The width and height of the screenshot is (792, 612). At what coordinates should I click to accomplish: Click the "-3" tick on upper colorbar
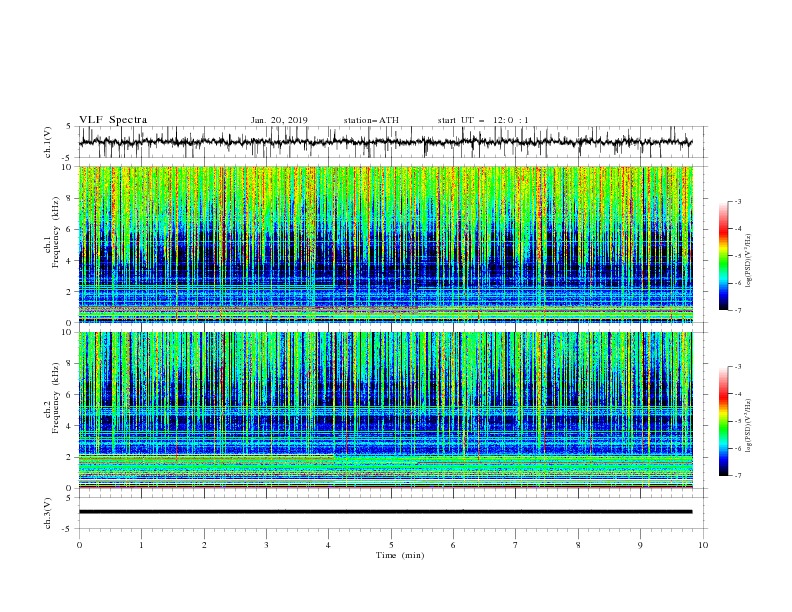pyautogui.click(x=738, y=201)
